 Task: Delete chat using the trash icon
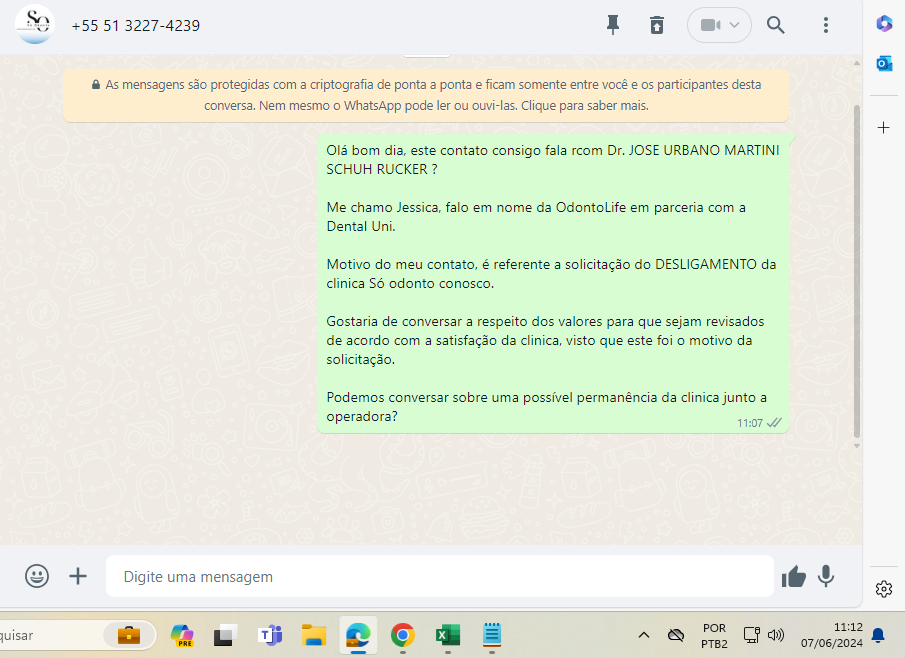pos(657,25)
